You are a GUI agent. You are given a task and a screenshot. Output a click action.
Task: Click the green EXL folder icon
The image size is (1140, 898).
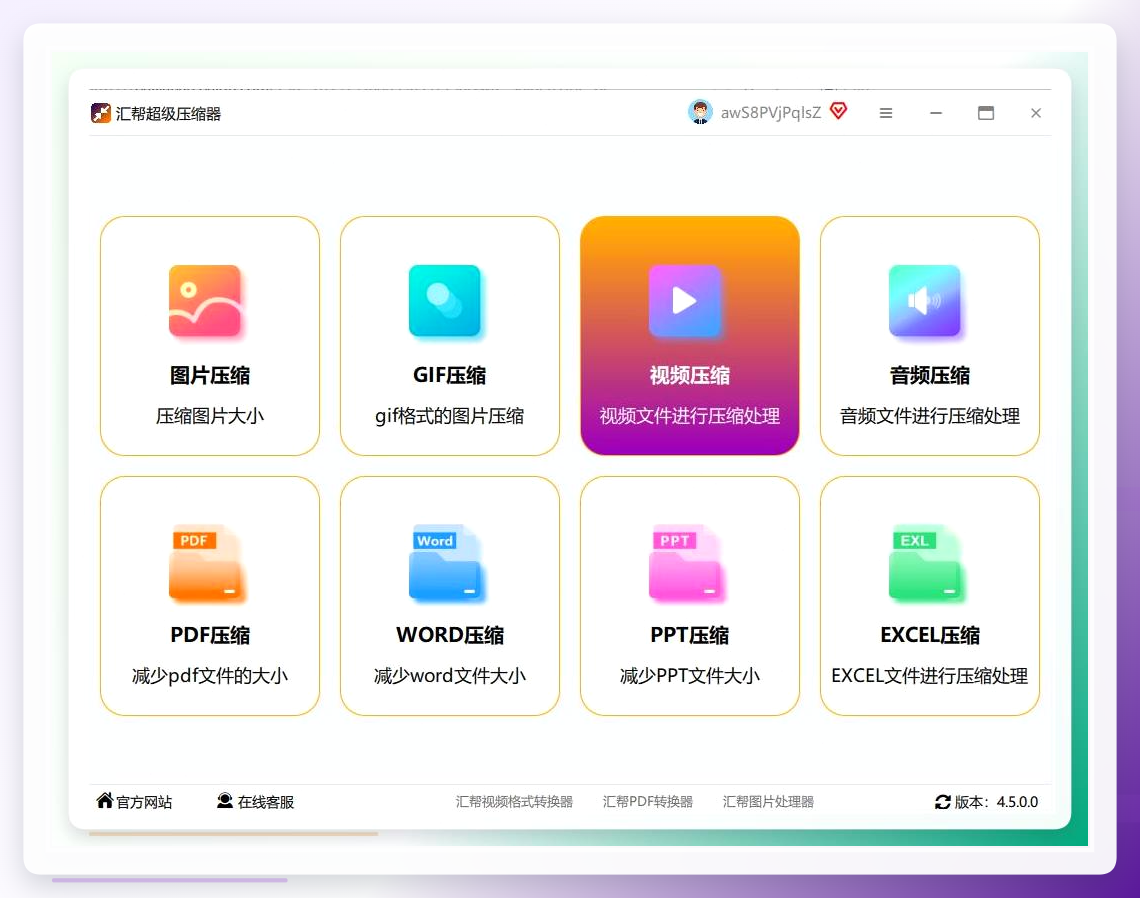click(x=926, y=564)
